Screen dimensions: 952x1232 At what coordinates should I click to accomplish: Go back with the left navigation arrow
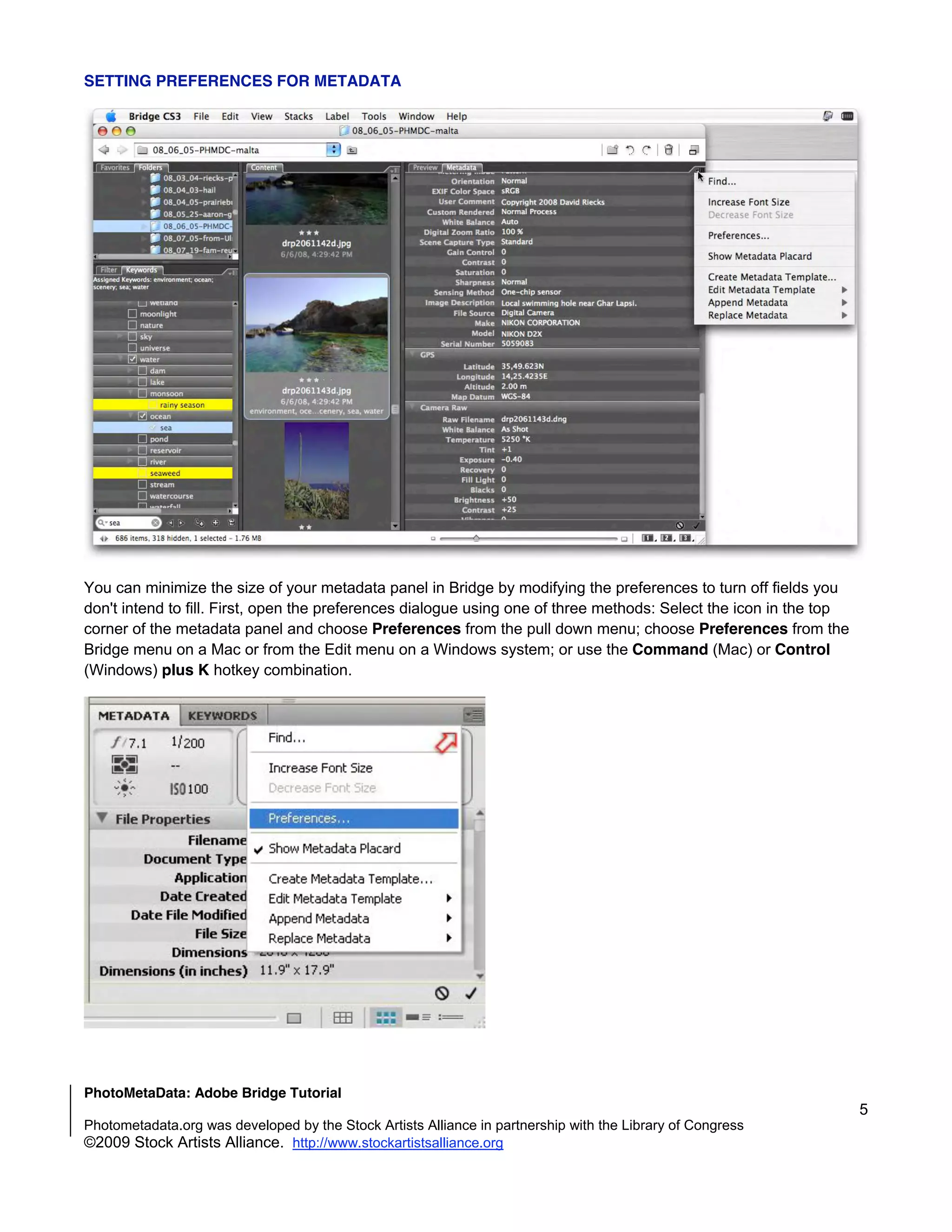click(x=104, y=150)
